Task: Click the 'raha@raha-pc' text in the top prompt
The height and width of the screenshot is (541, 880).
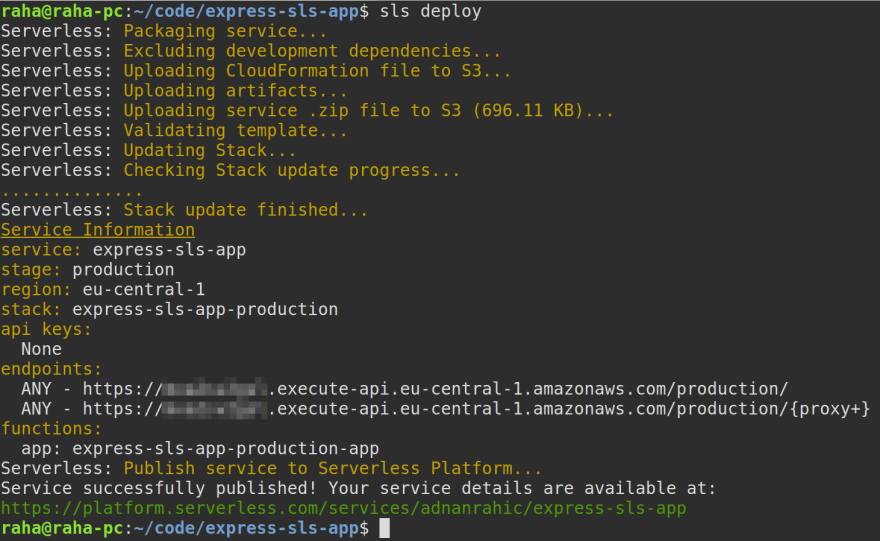Action: (61, 12)
